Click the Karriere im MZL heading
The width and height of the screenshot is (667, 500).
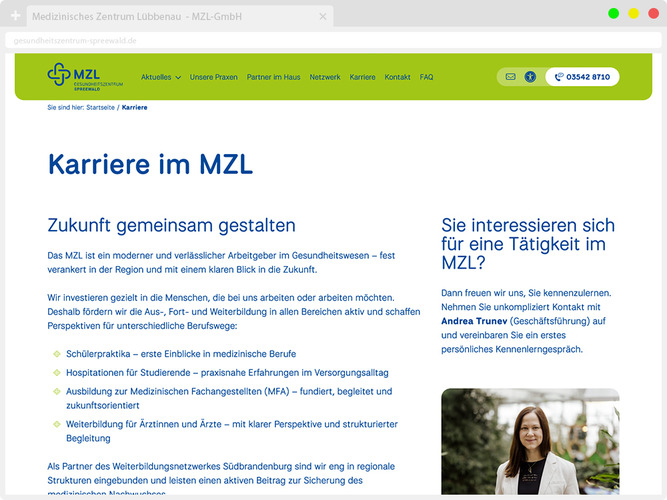150,164
